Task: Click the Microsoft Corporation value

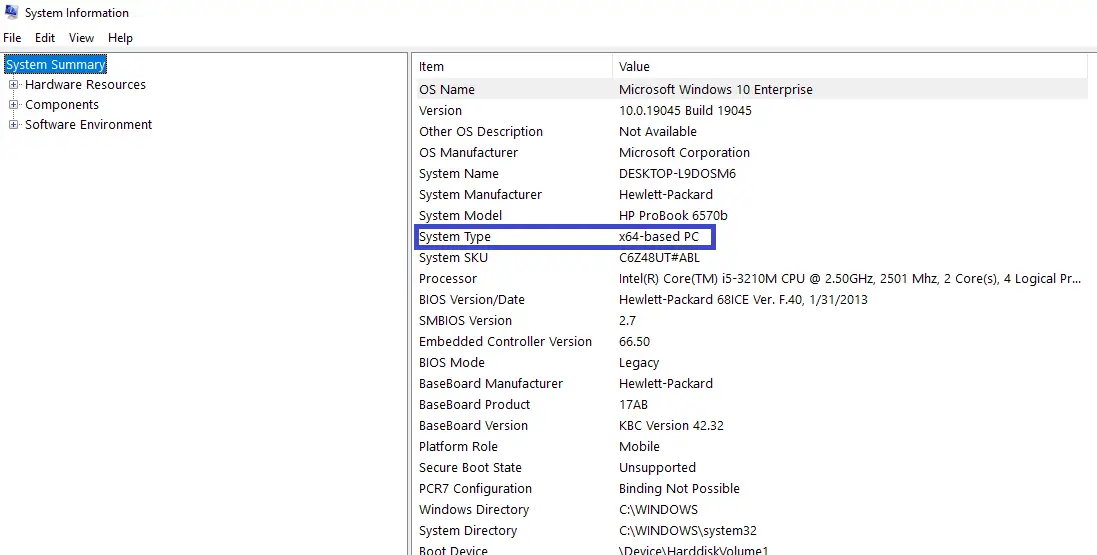Action: [684, 153]
